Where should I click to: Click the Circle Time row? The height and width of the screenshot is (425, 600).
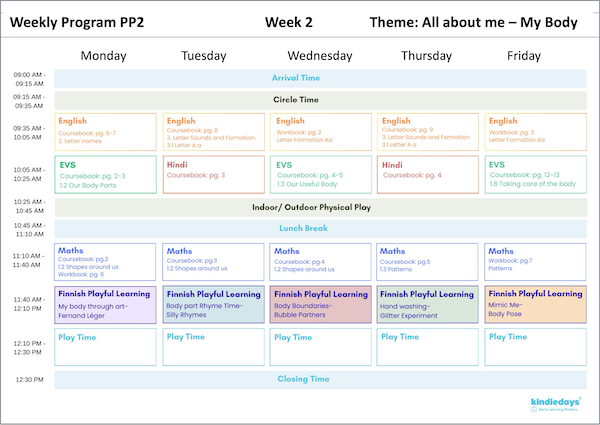pos(319,100)
